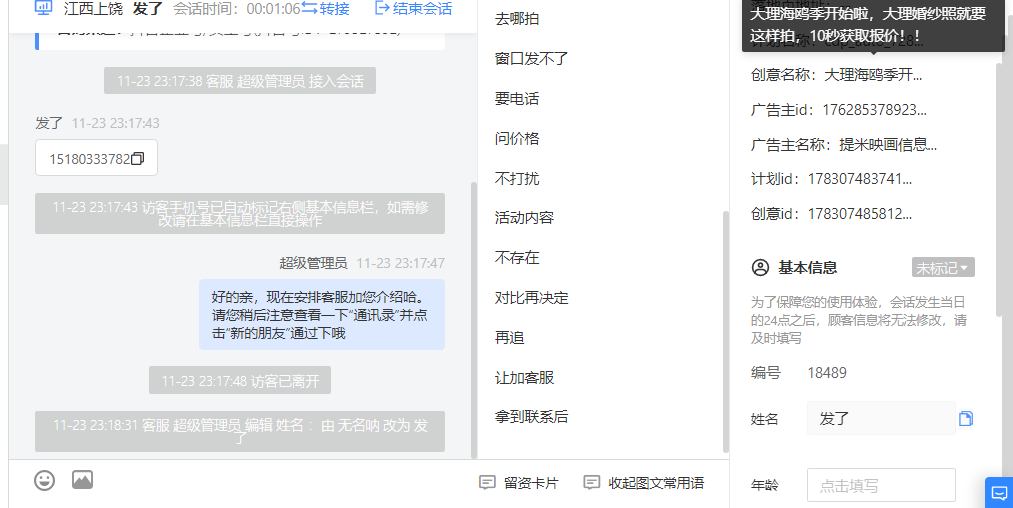Viewport: 1013px width, 508px height.
Task: Click the 广告主id value text
Action: (x=874, y=110)
